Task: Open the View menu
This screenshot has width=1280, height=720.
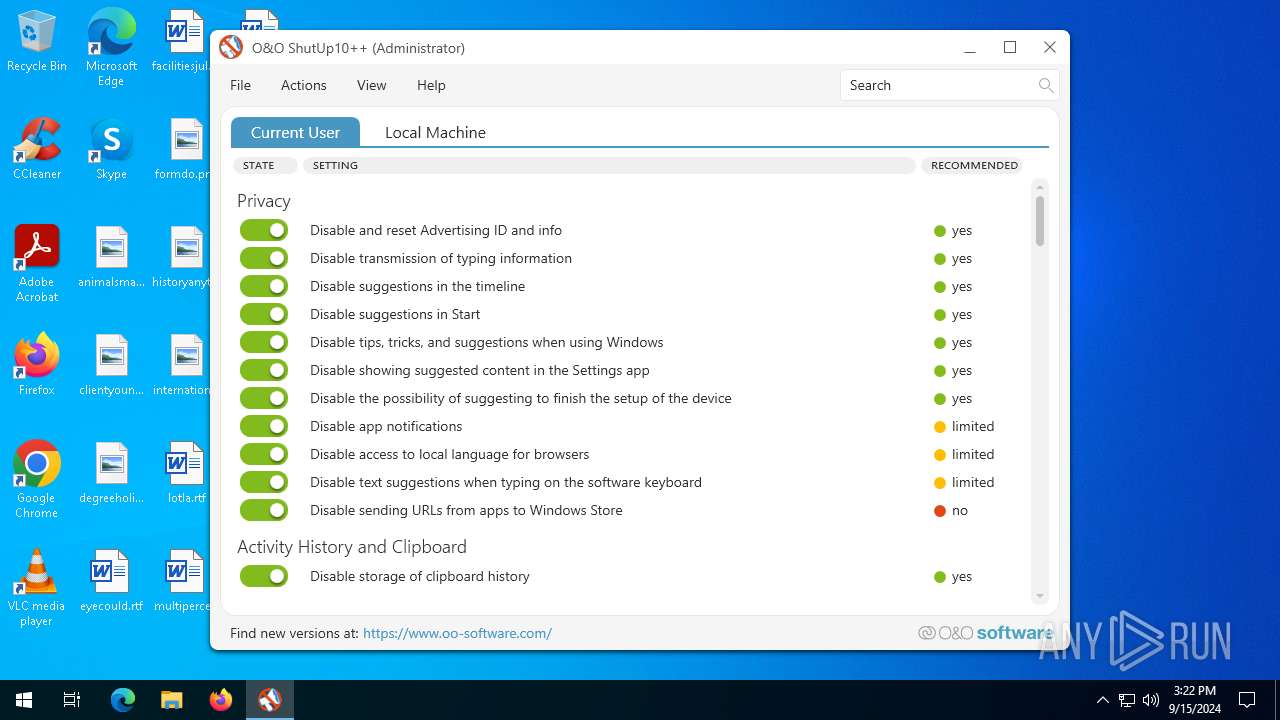Action: coord(371,85)
